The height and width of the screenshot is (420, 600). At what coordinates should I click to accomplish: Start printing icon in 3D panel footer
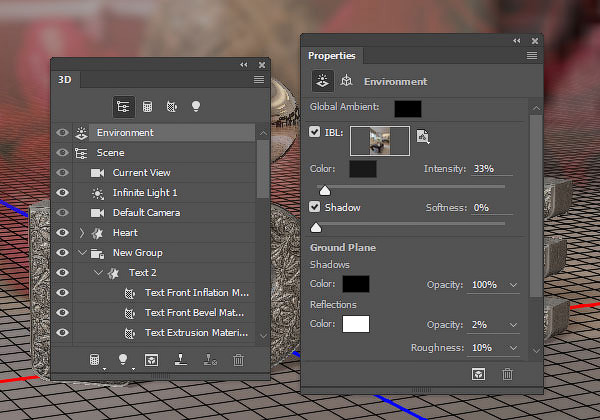tap(181, 360)
